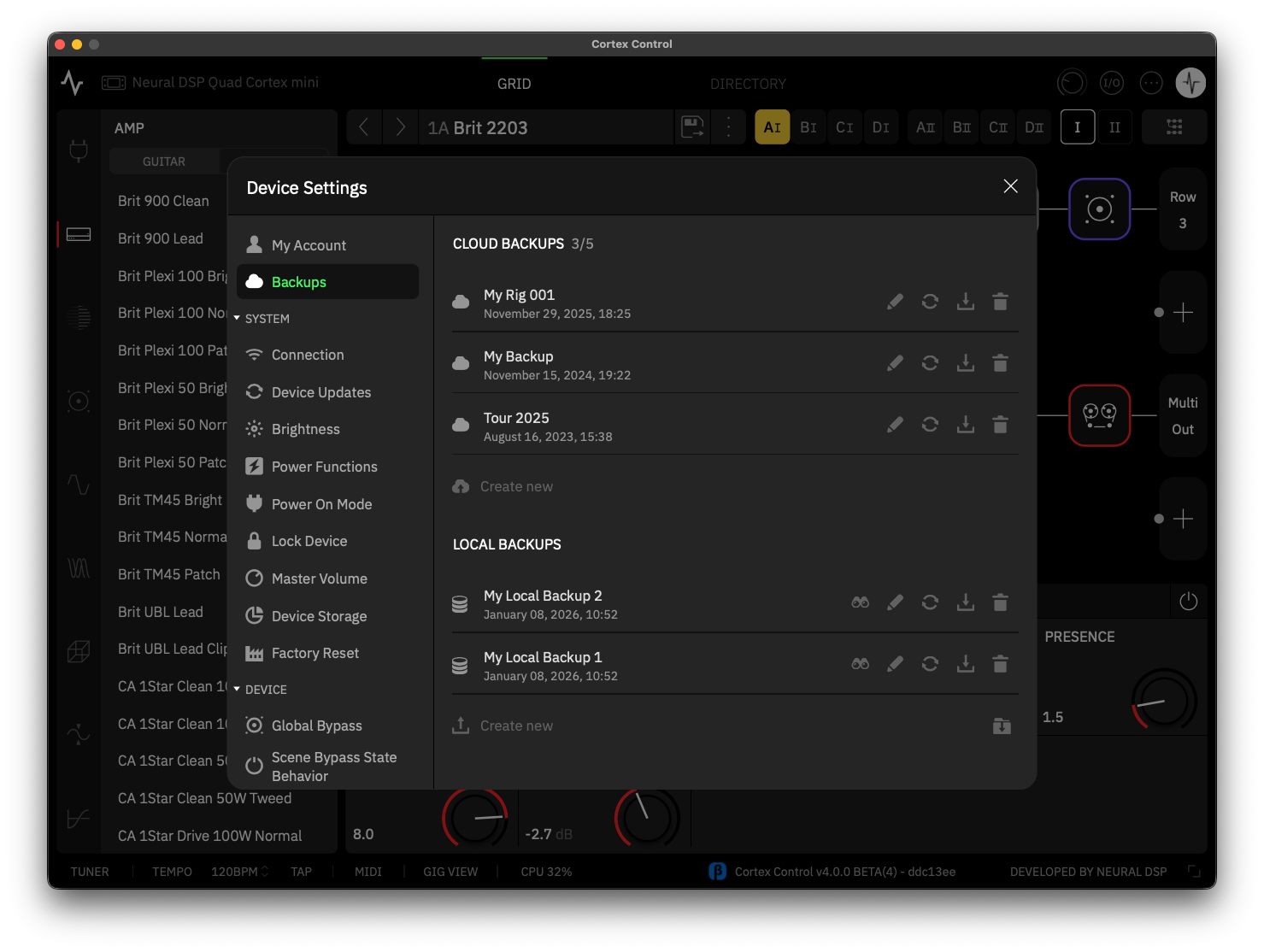
Task: Select scene B I
Action: [808, 127]
